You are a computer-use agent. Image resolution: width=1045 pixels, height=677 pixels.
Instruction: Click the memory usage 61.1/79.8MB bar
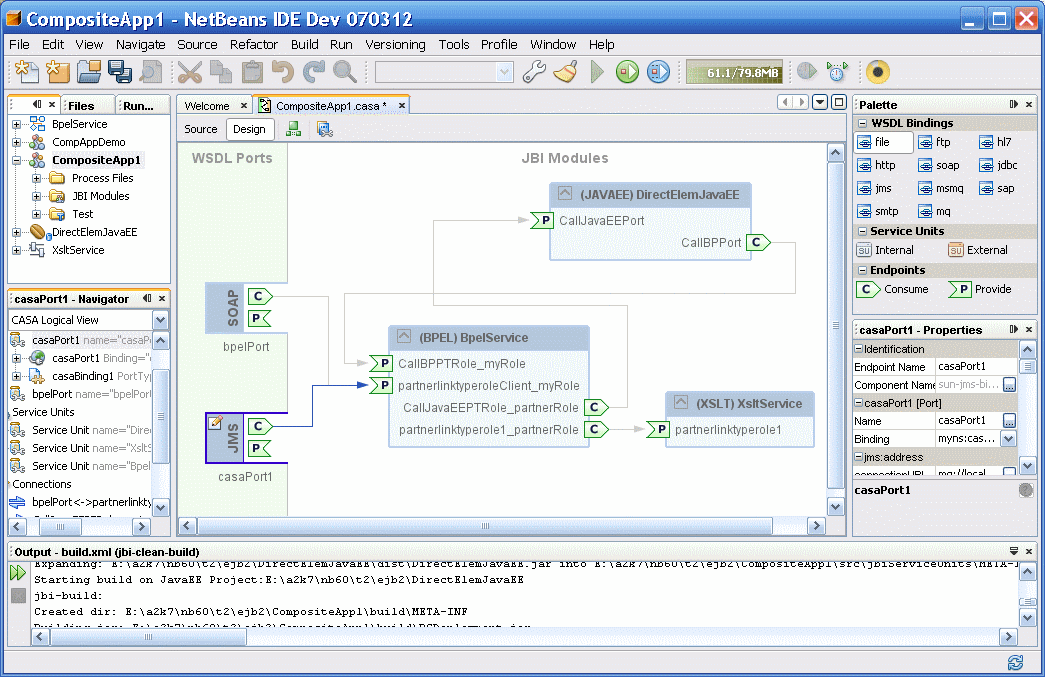(734, 72)
